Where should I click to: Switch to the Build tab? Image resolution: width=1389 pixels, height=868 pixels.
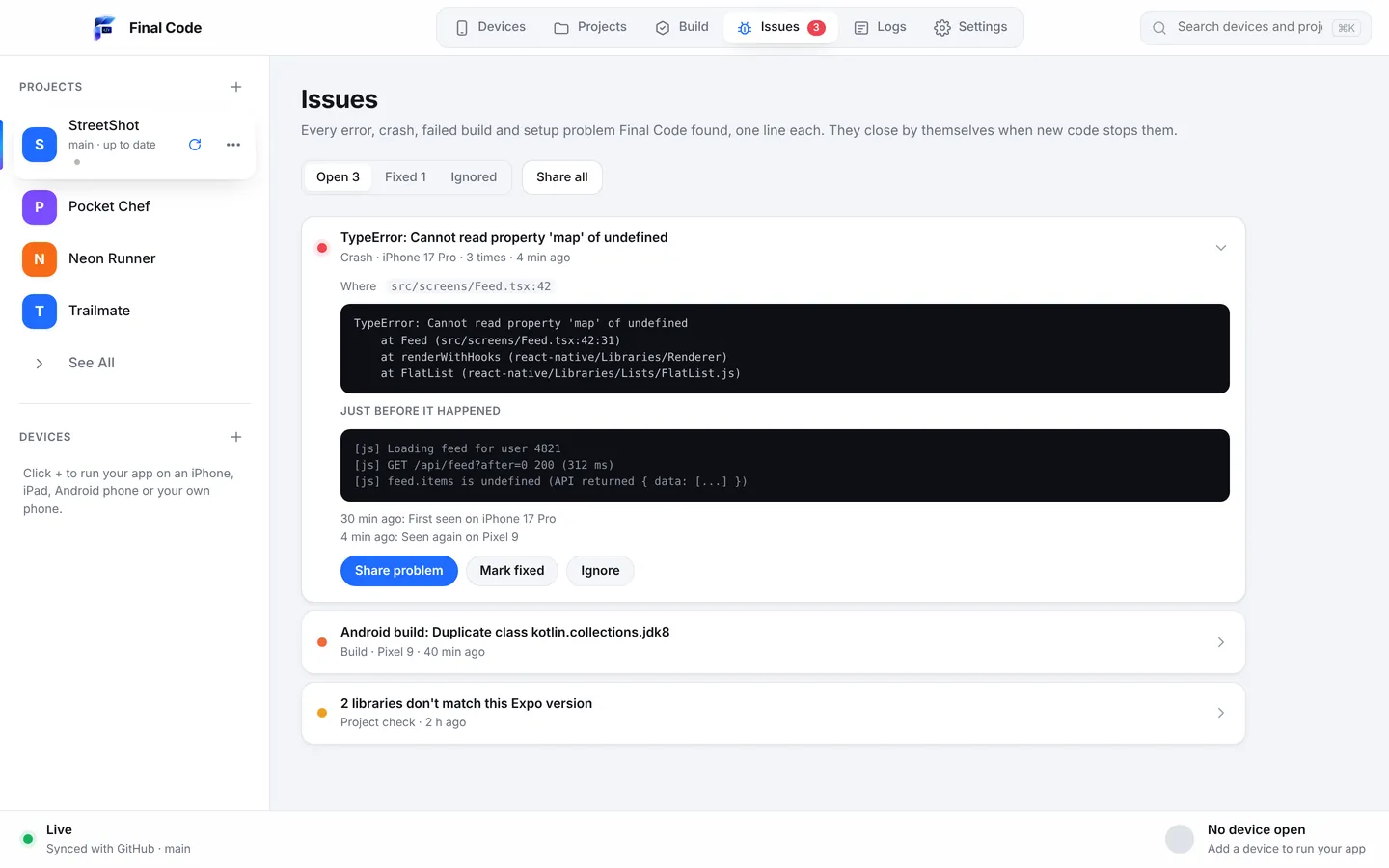pos(682,27)
